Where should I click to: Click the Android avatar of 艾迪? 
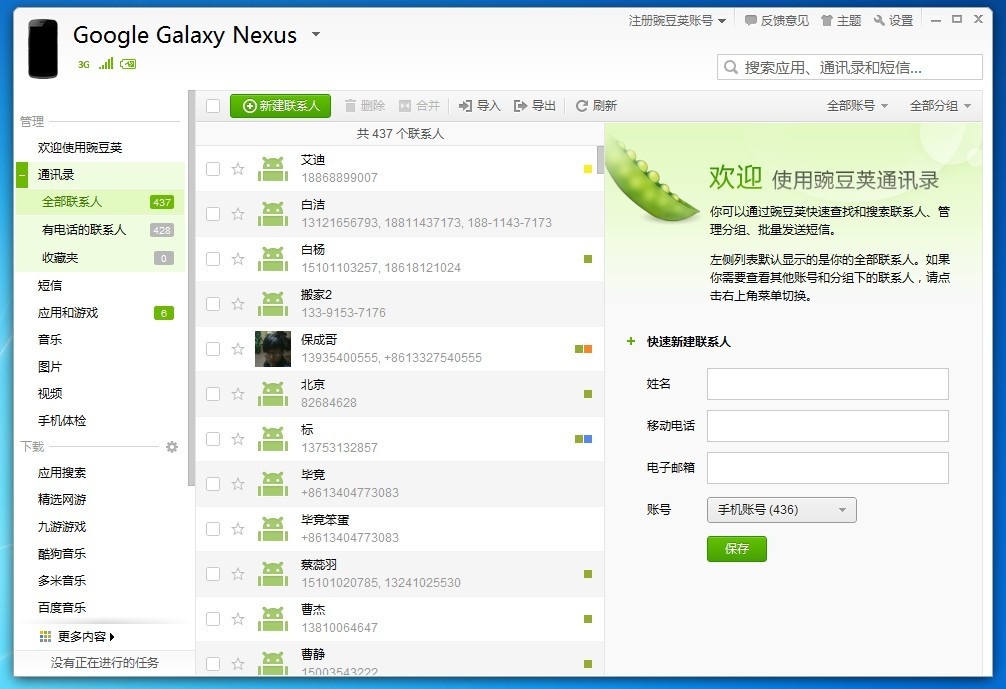(x=273, y=169)
